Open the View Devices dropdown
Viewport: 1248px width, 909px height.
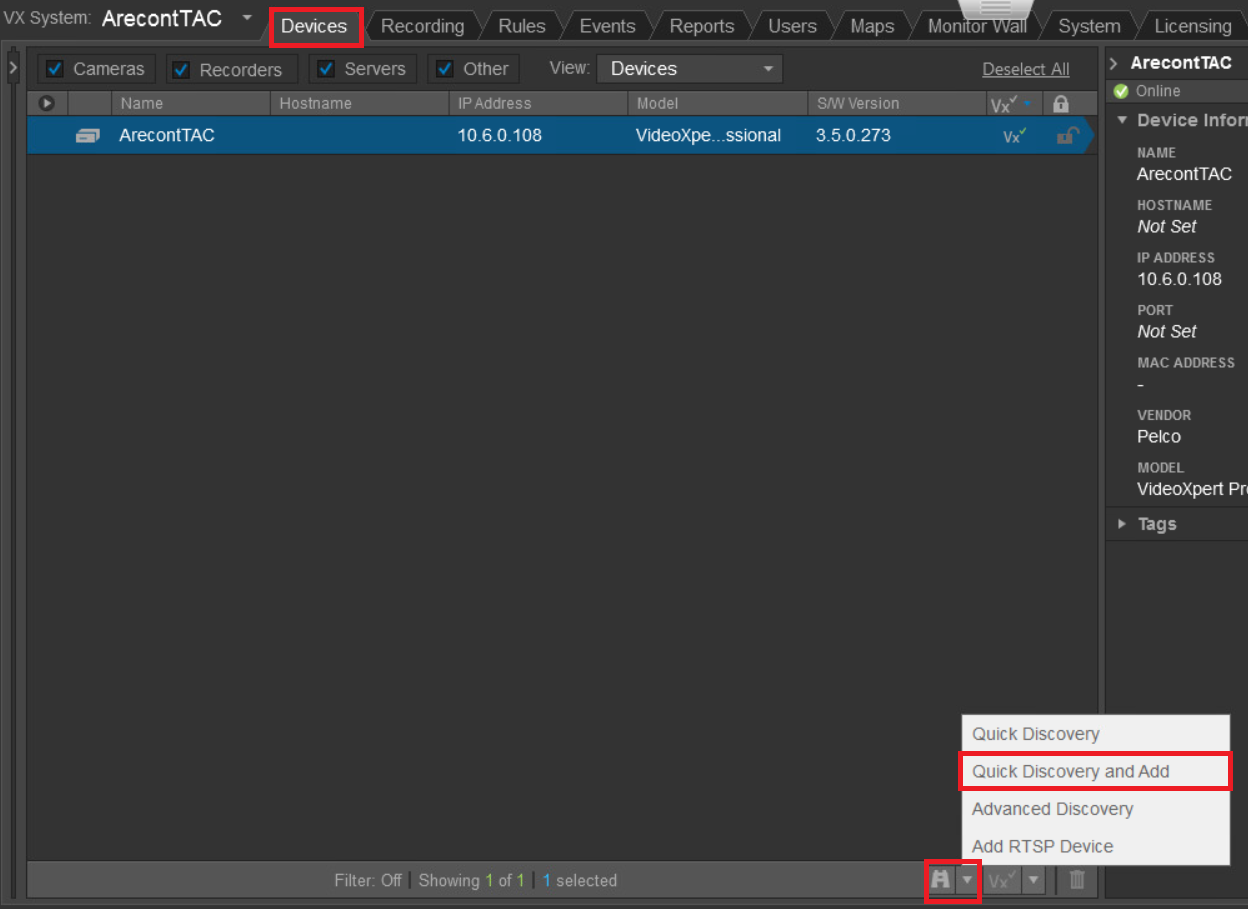[690, 69]
